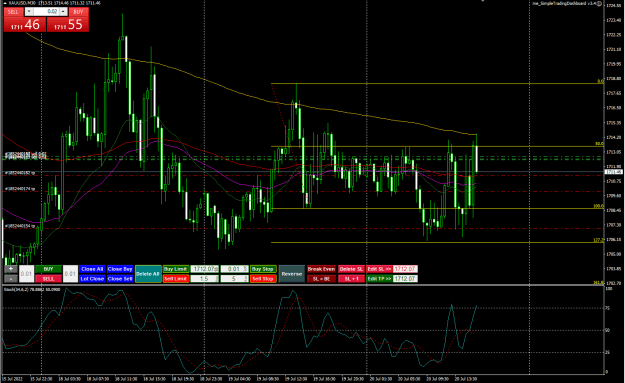Click the red SELL one-click trading button
This screenshot has width=625, height=383.
pyautogui.click(x=13, y=12)
